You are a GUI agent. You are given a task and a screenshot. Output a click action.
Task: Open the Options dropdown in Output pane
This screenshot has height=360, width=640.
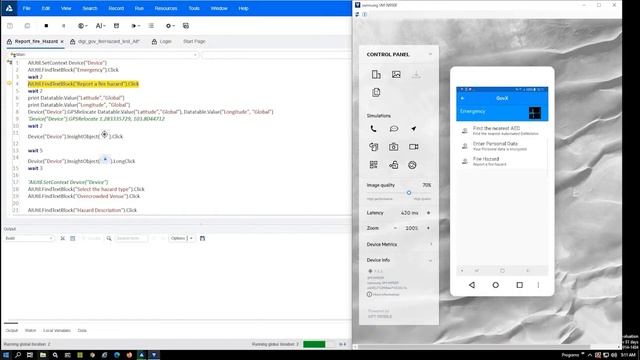tap(182, 238)
